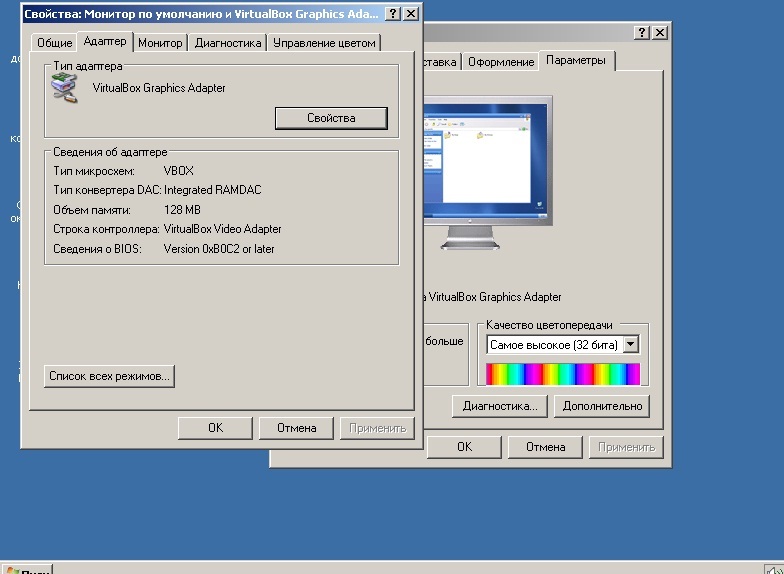Open Диагностика... in display properties window
The height and width of the screenshot is (574, 784).
coord(500,406)
